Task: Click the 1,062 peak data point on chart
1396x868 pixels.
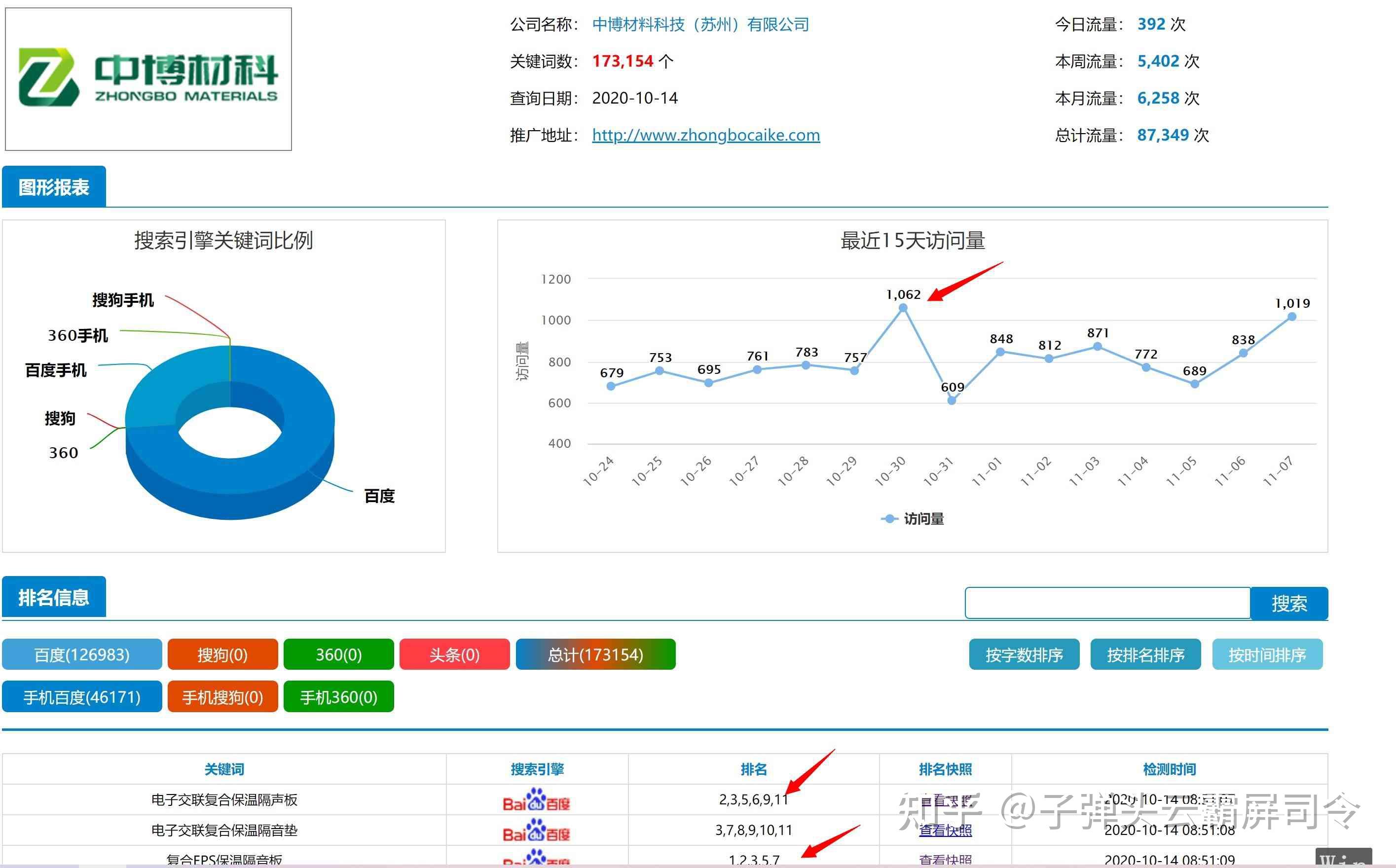Action: click(x=902, y=308)
